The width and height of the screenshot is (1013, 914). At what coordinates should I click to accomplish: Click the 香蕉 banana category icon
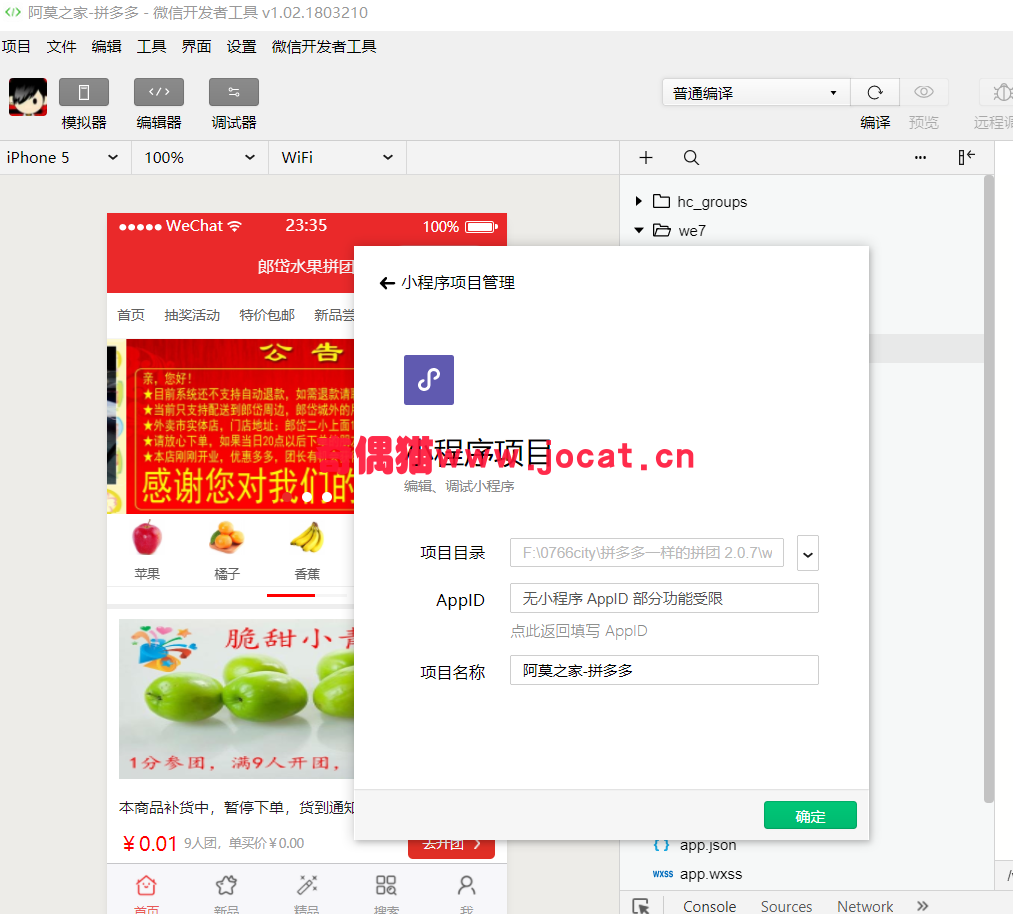pos(307,537)
